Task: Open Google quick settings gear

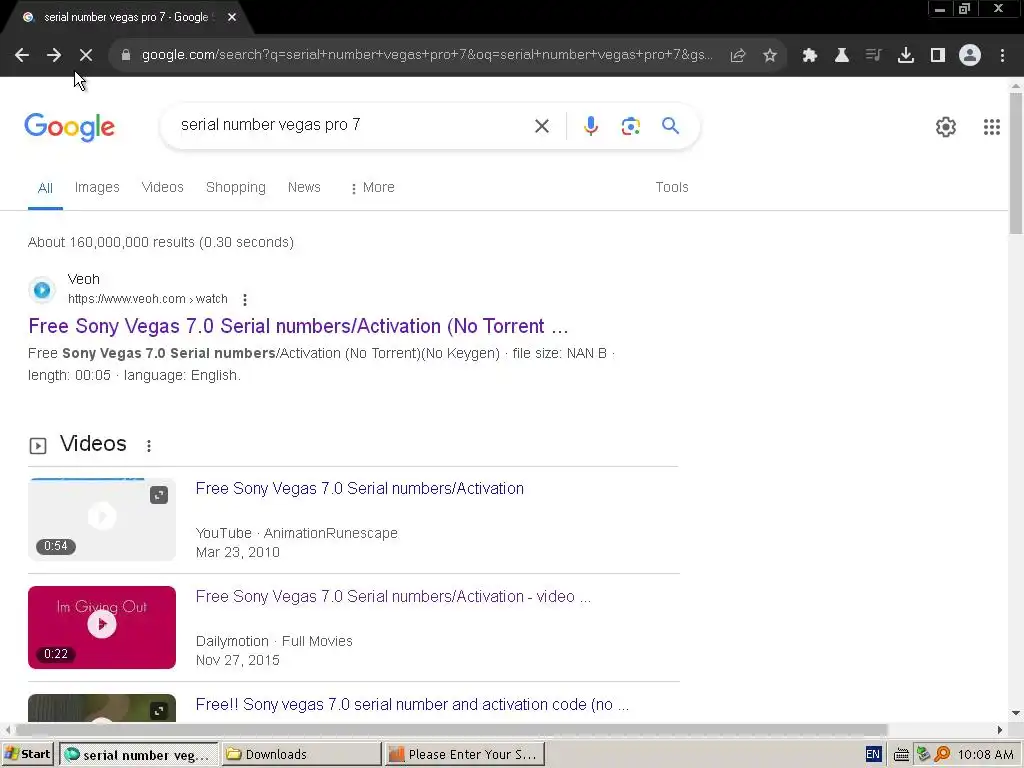Action: click(x=946, y=127)
